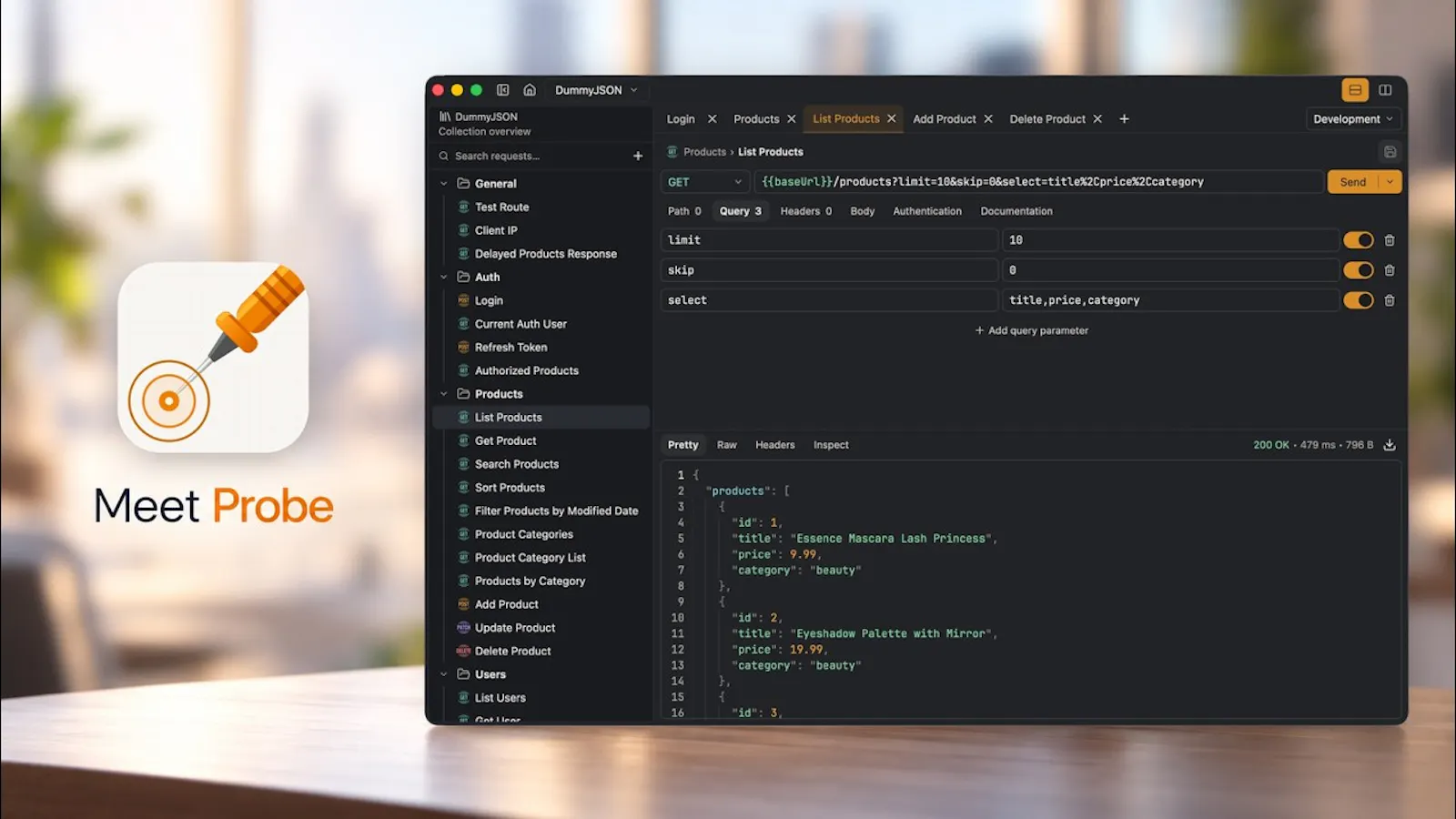Screen dimensions: 1456x819
Task: Click the home icon in title bar
Action: pyautogui.click(x=530, y=90)
